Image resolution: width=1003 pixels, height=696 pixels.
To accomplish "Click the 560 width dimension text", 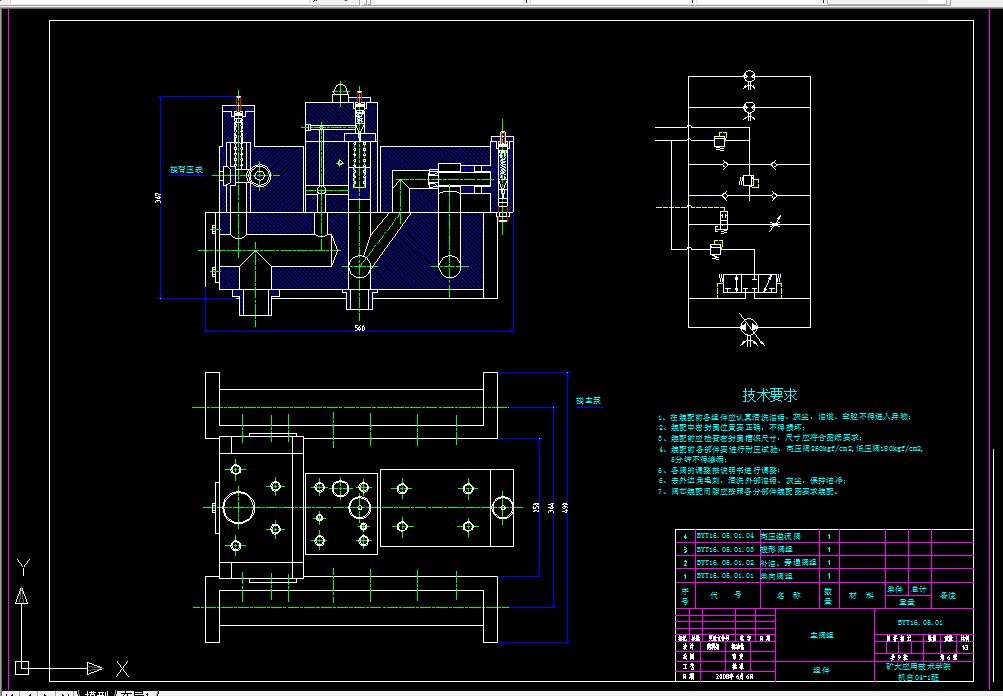I will click(359, 328).
